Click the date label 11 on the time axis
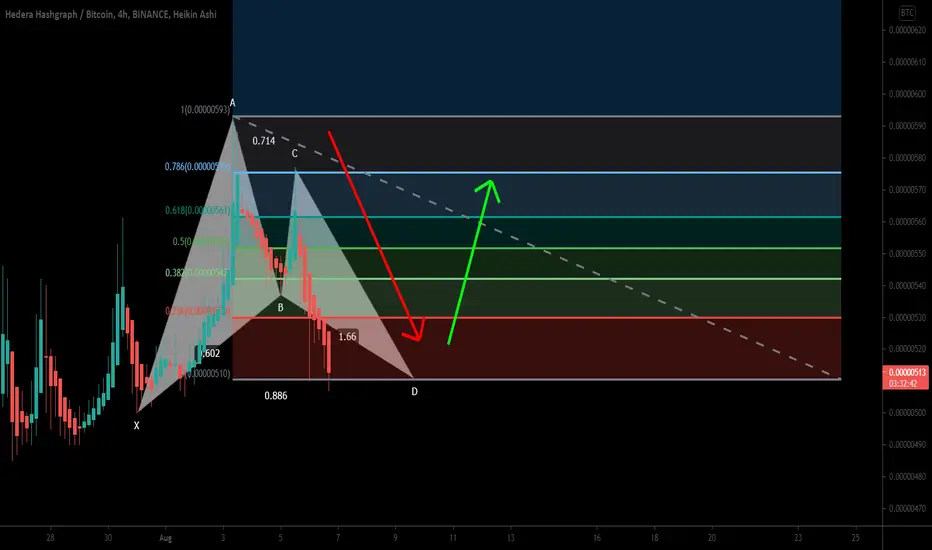Screen dimensions: 932x550 (453, 538)
